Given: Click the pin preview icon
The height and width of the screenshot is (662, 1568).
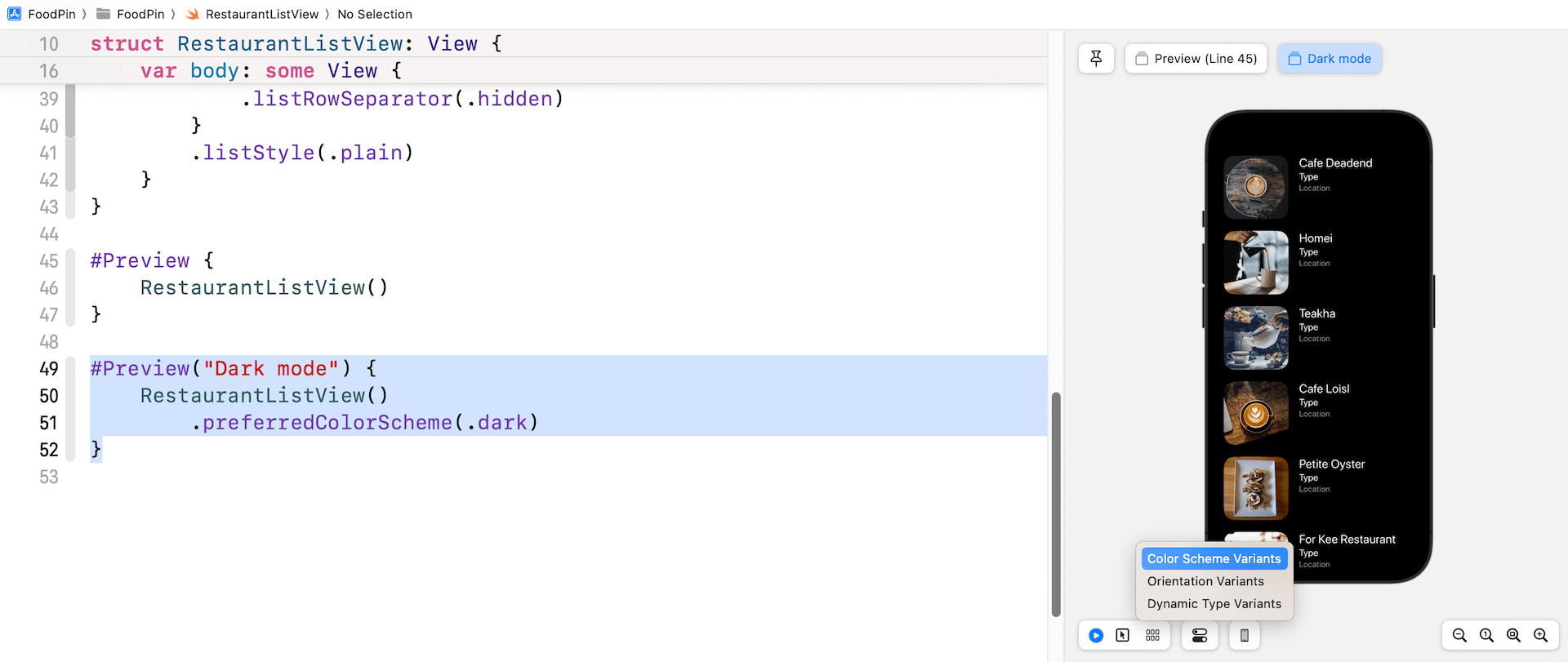Looking at the screenshot, I should click(1096, 59).
